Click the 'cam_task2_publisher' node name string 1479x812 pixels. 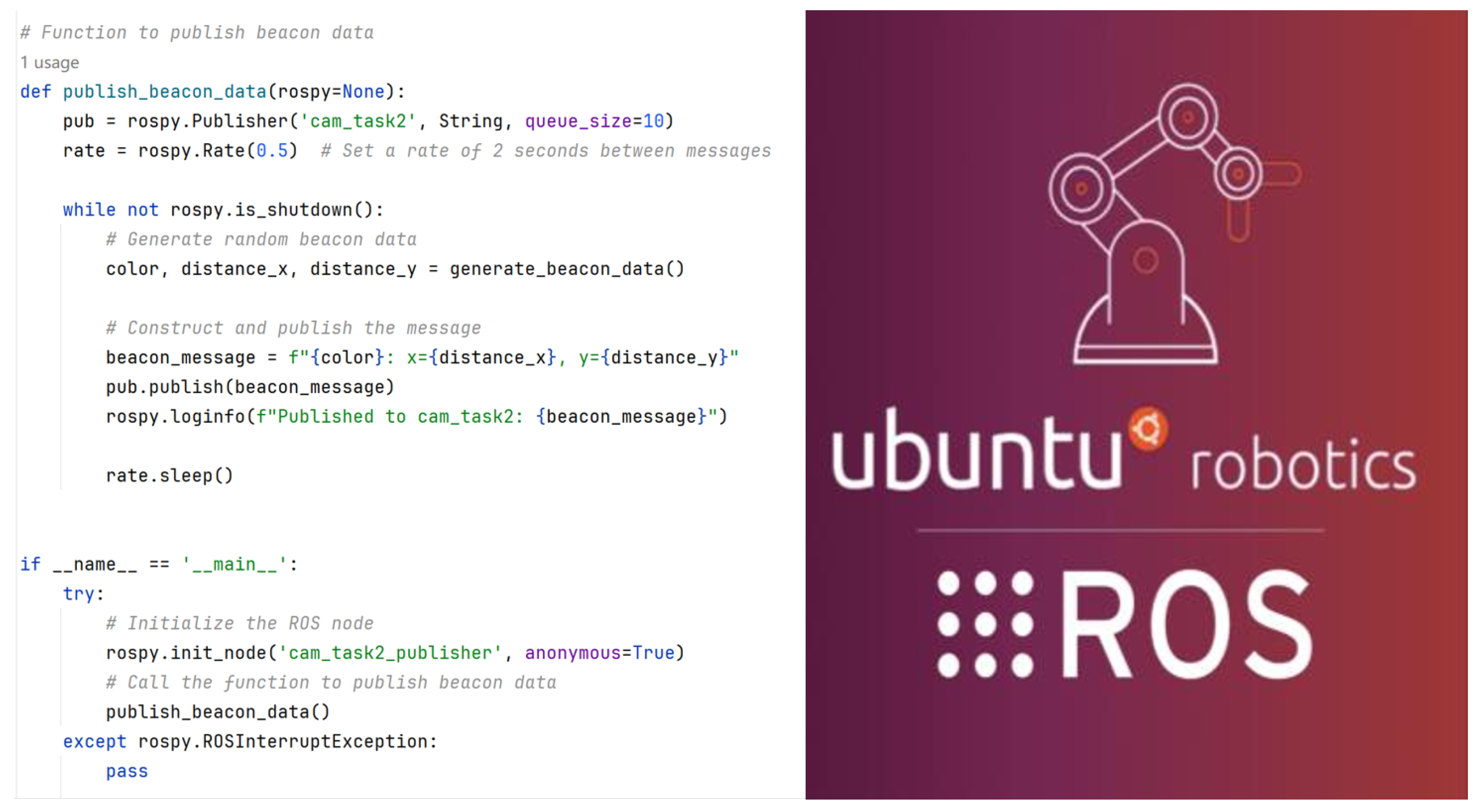click(x=390, y=653)
